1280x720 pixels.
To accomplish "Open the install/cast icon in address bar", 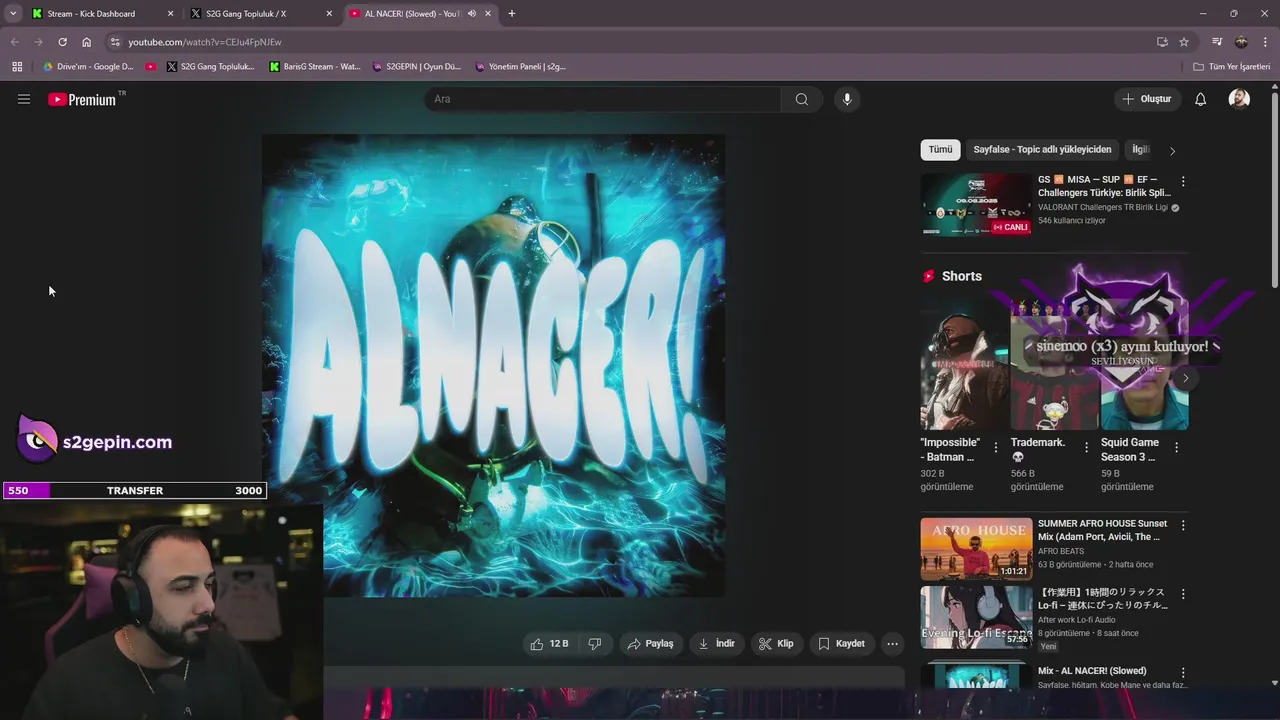I will [x=1162, y=42].
